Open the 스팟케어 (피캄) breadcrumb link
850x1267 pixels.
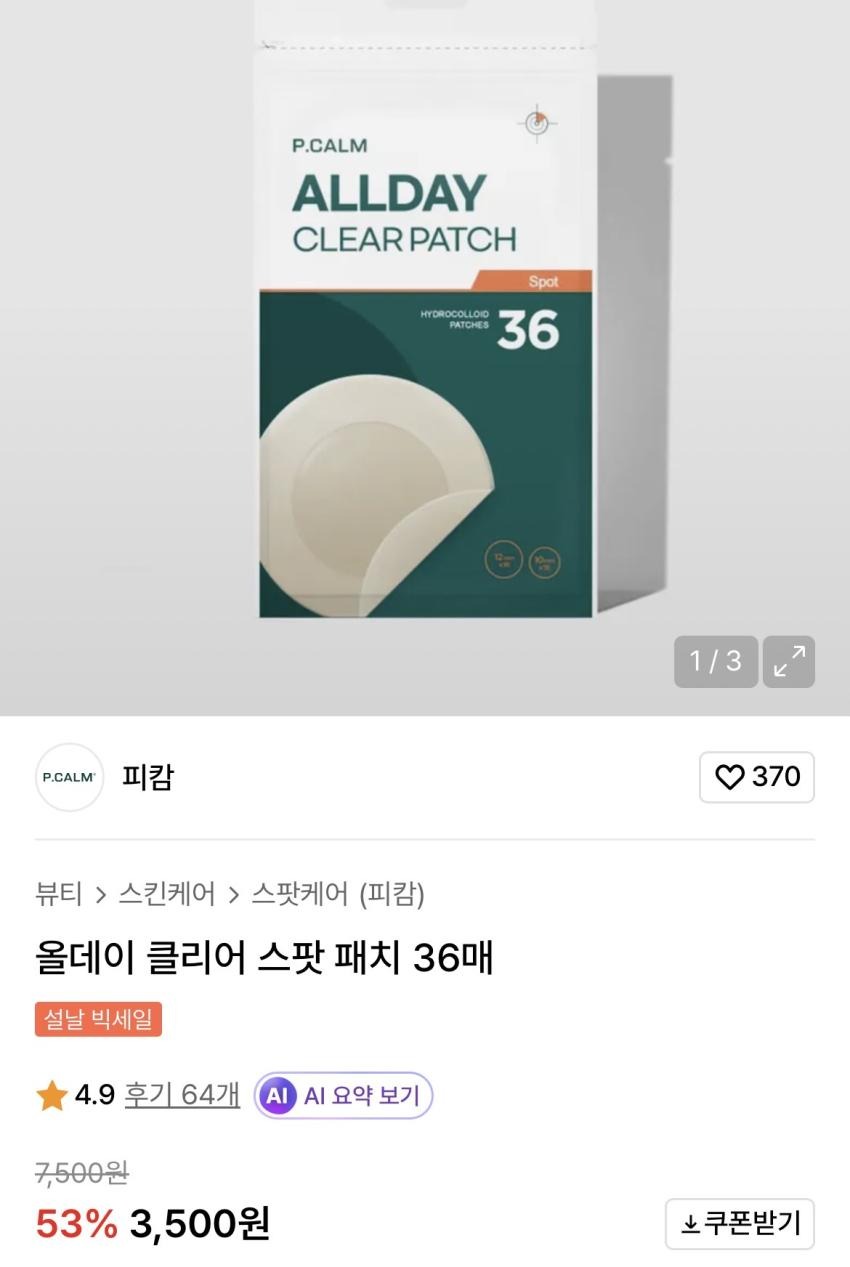click(338, 893)
